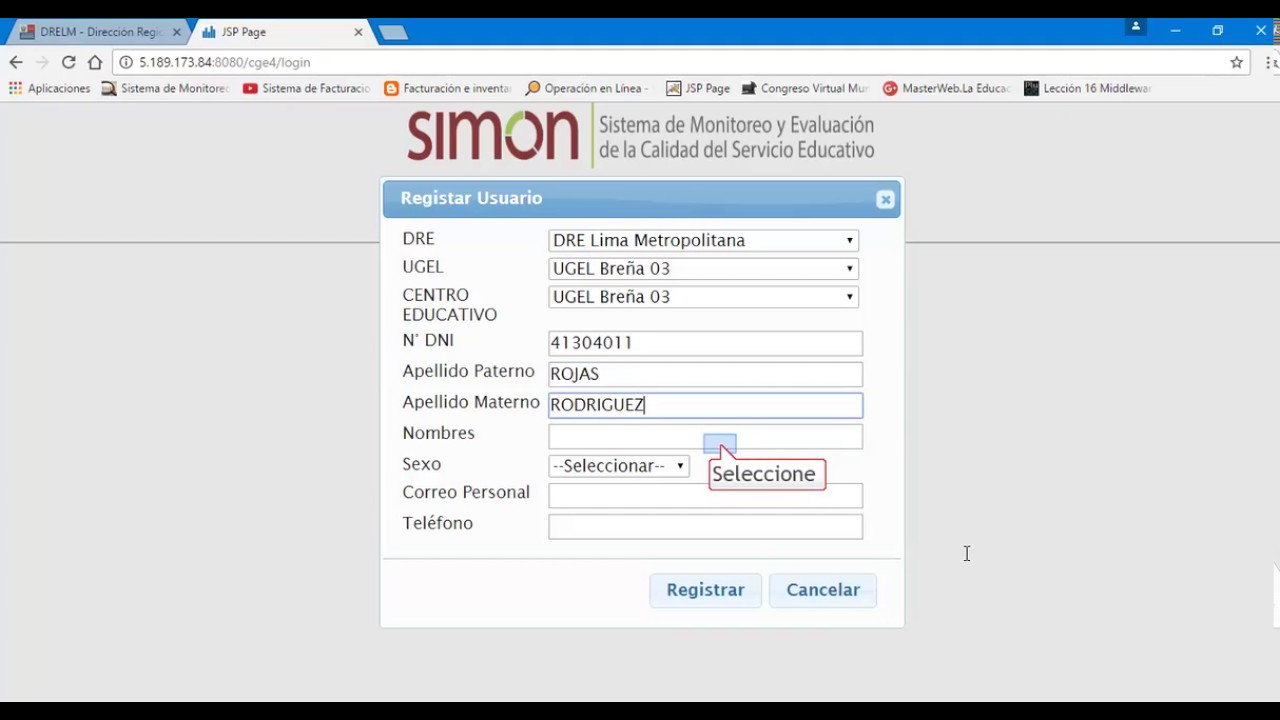Click the SIMON logo

coord(493,135)
